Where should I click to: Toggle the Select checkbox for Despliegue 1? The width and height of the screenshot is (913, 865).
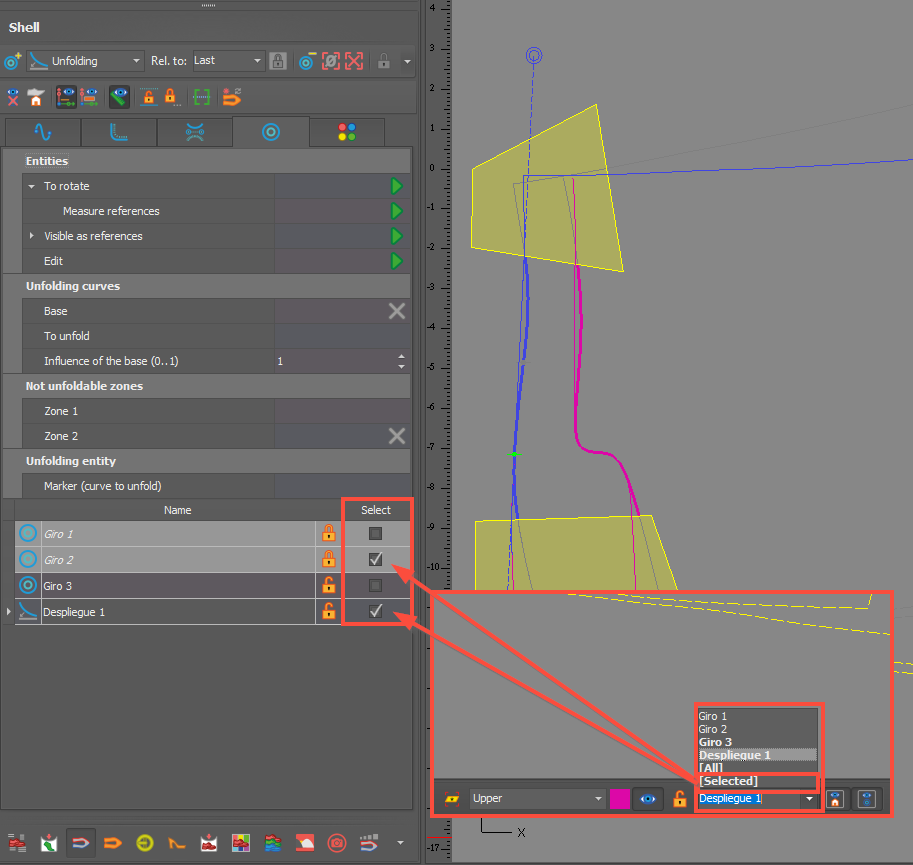pos(376,611)
